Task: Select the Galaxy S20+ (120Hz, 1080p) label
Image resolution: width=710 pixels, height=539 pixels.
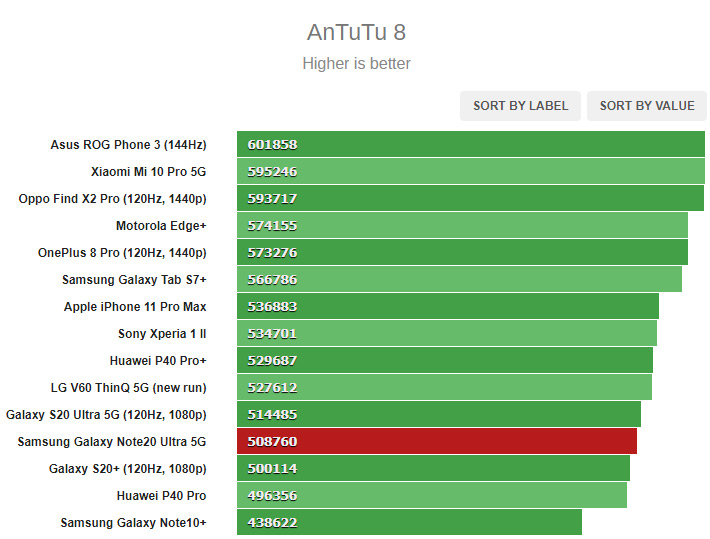Action: coord(128,469)
